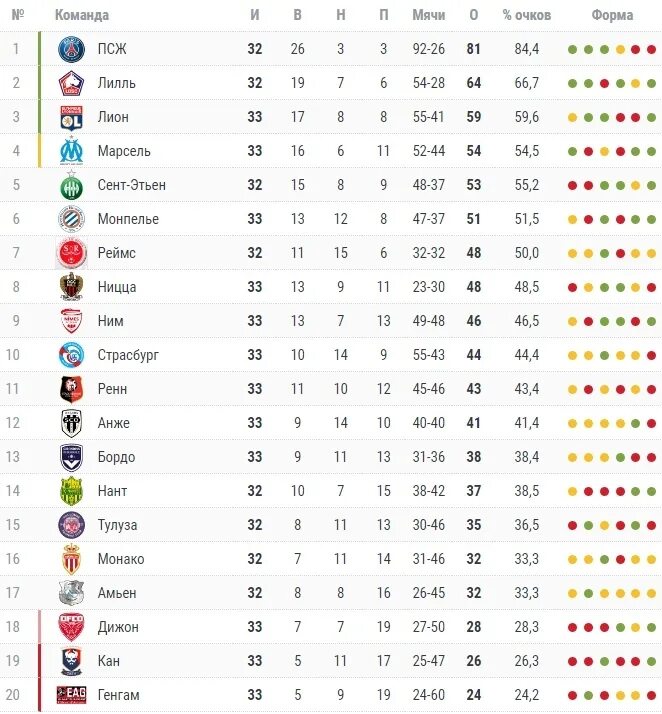Screen dimensions: 662x714
Task: Open the Страсбург team link
Action: coord(128,355)
